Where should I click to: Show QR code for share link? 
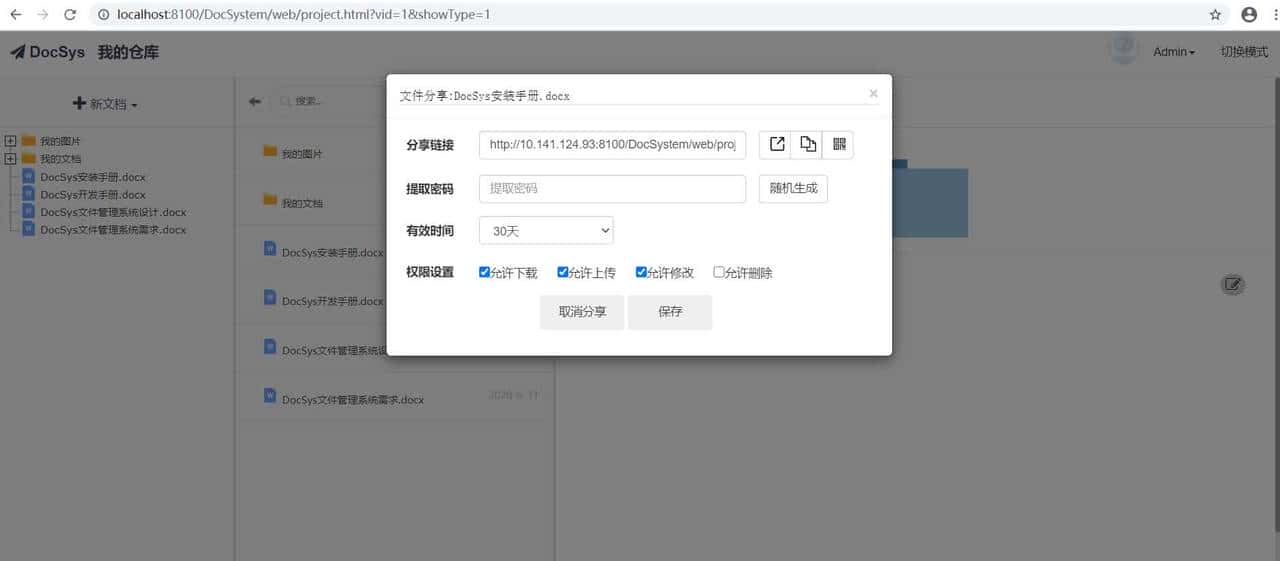coord(838,145)
